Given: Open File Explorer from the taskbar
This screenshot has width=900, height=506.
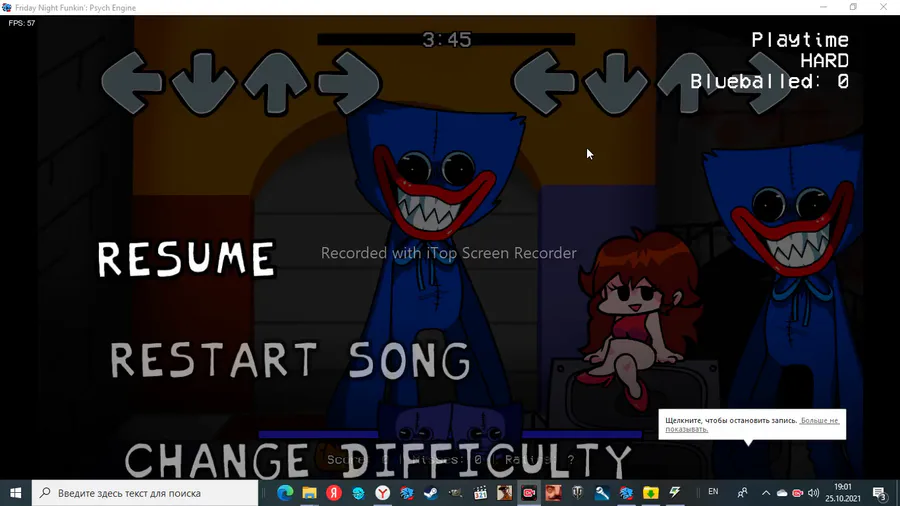Looking at the screenshot, I should point(309,493).
